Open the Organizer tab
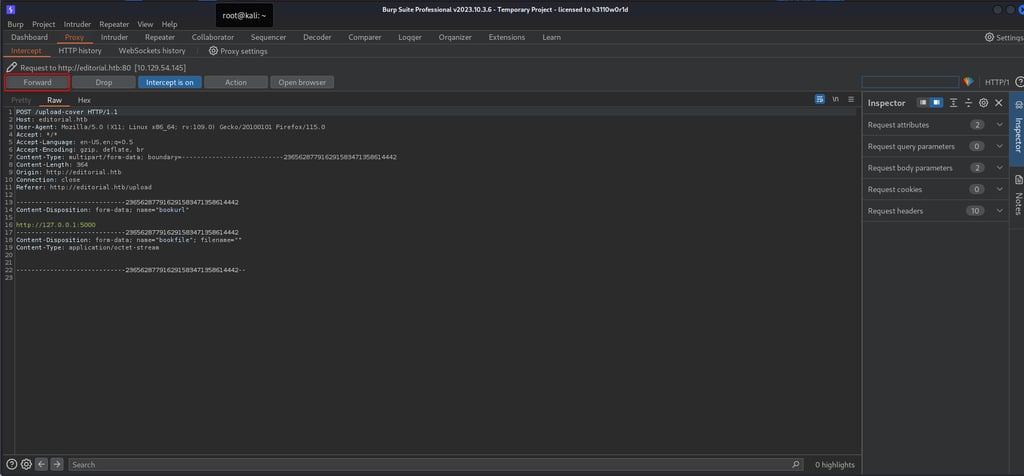Image resolution: width=1024 pixels, height=476 pixels. (x=455, y=37)
